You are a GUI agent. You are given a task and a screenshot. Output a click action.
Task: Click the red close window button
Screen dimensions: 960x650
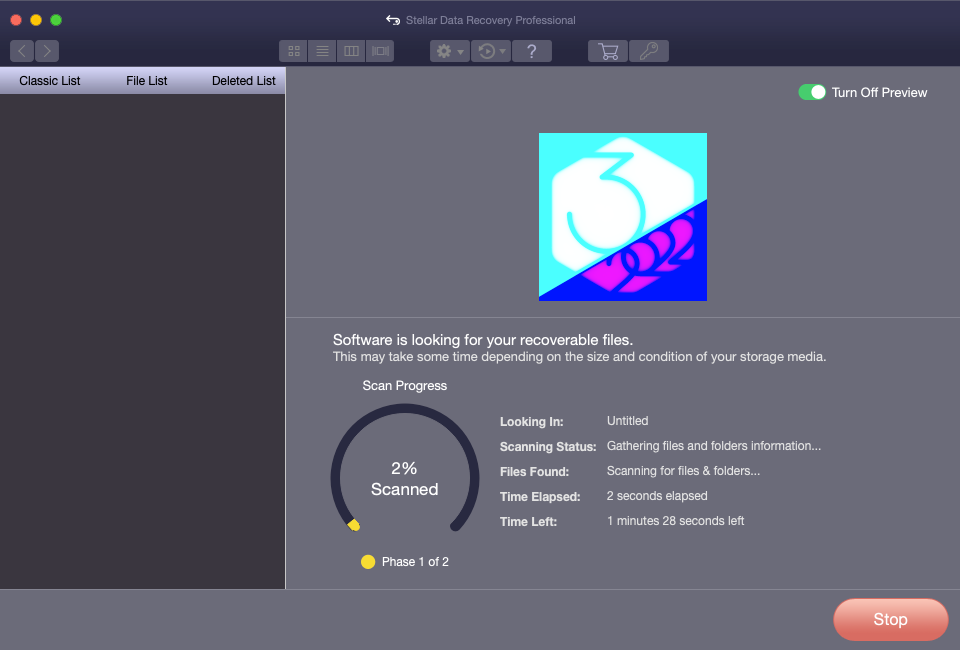(x=17, y=20)
